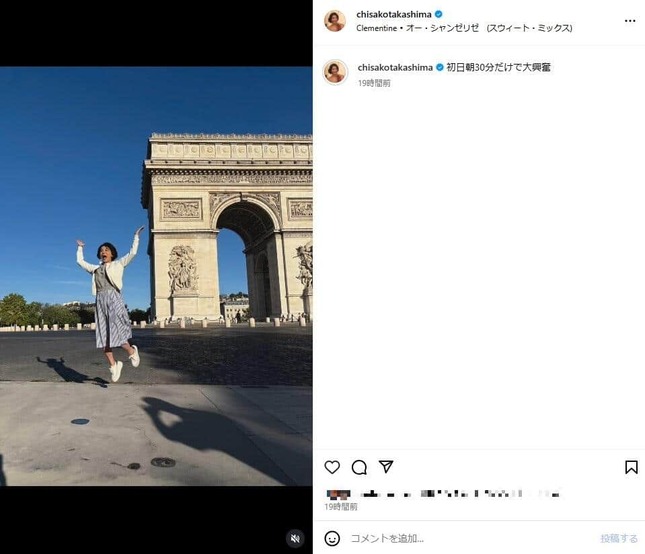Click the Arc de Triomphe video

pos(156,276)
